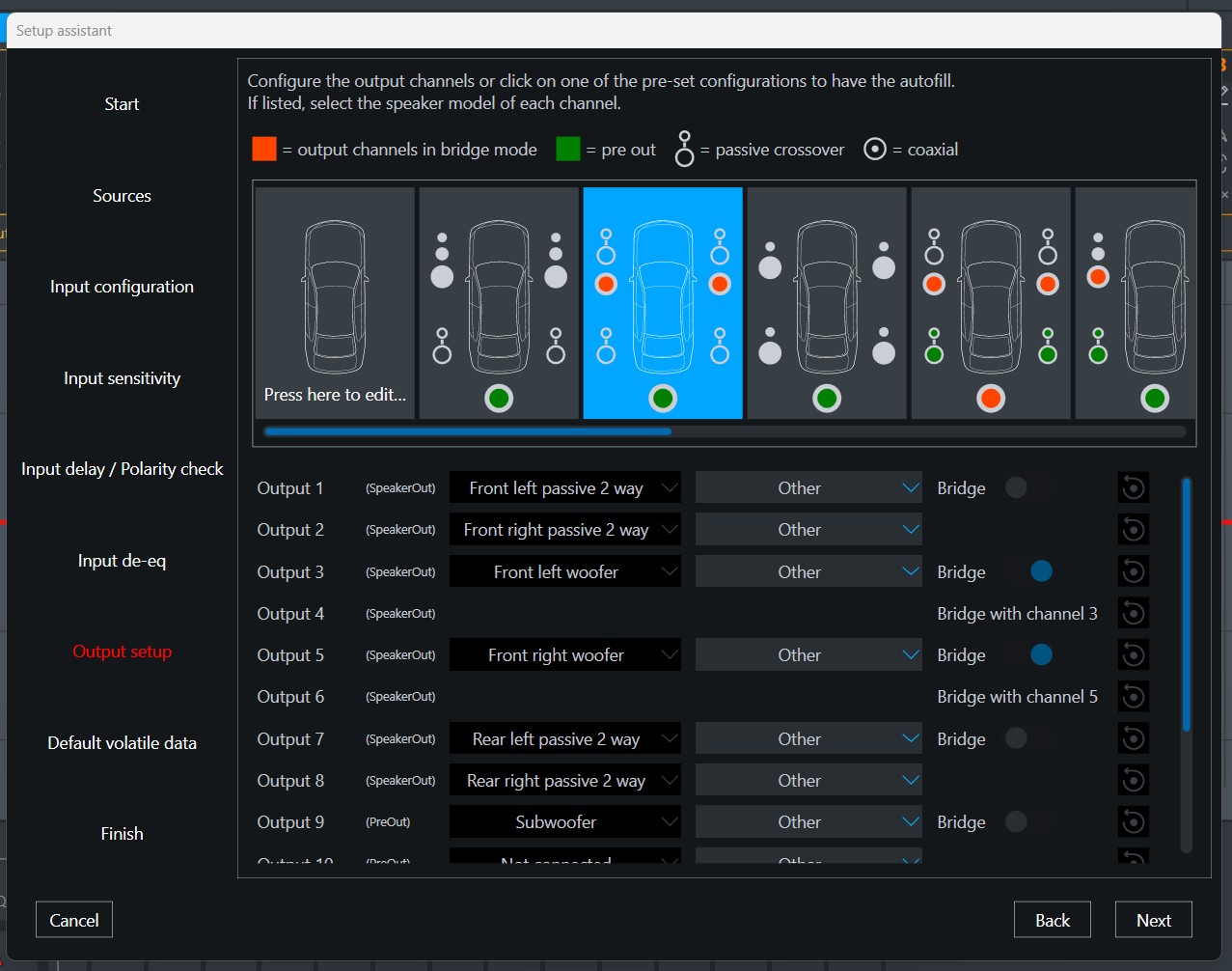
Task: Pick the preset with solid white front speakers and passive rears
Action: 499,303
